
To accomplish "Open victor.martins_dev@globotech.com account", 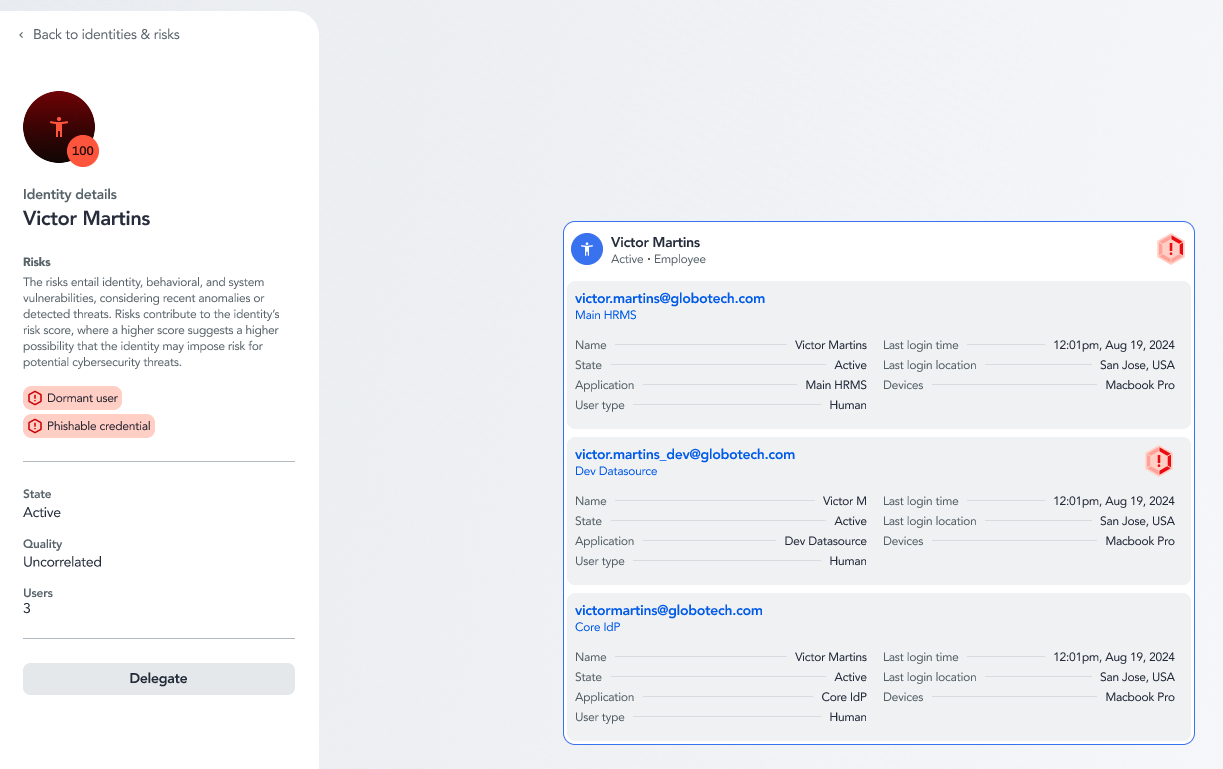I will point(685,454).
